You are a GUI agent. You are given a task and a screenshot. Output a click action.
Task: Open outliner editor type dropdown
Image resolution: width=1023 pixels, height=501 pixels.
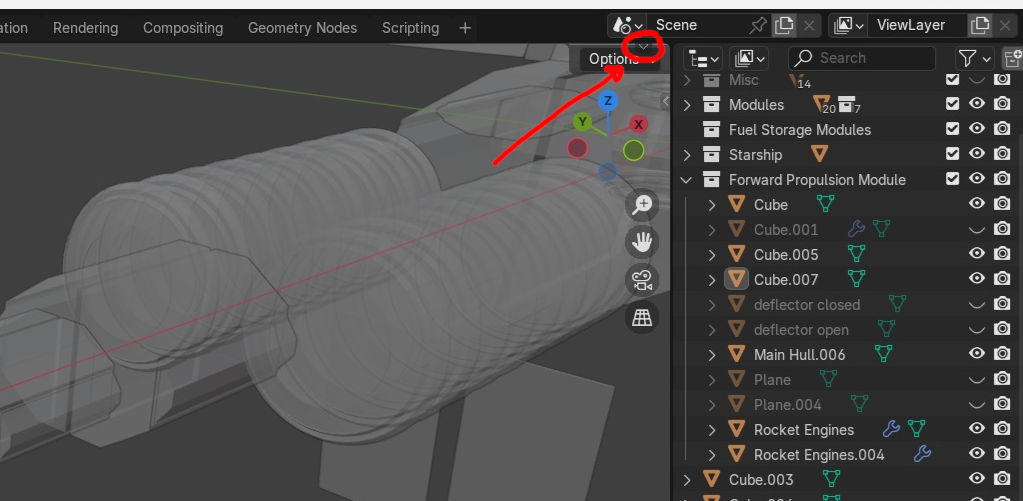[x=703, y=59]
